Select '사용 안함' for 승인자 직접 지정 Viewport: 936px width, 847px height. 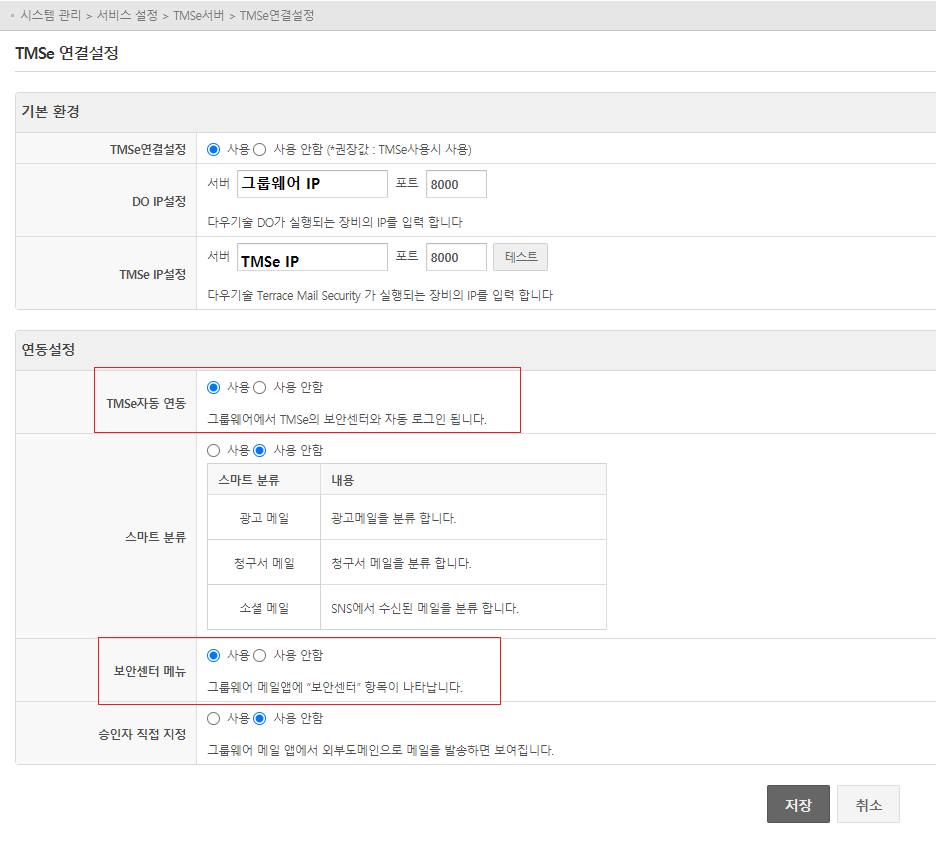[x=260, y=718]
